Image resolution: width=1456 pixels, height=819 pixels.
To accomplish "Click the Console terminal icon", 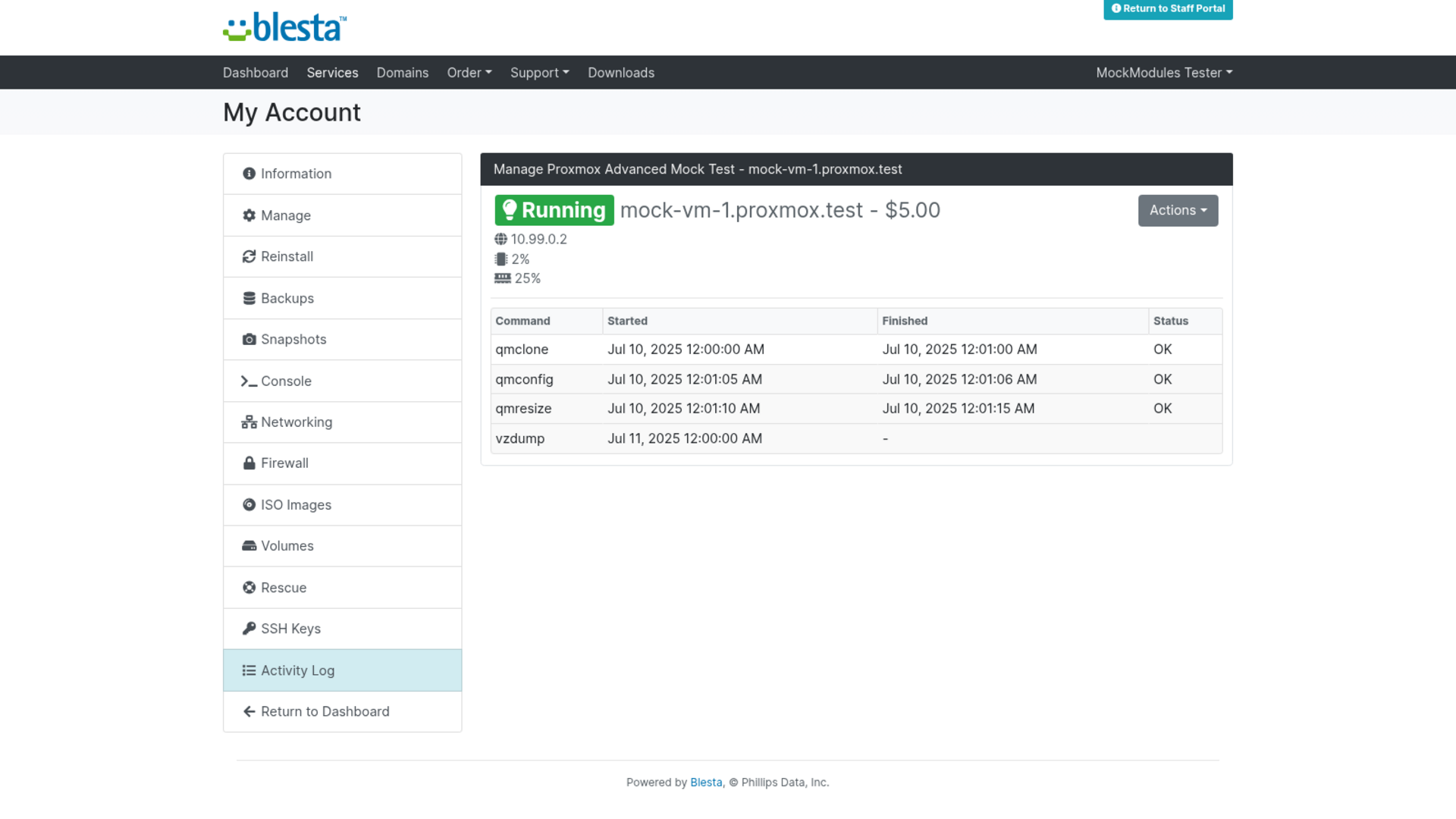I will (249, 381).
